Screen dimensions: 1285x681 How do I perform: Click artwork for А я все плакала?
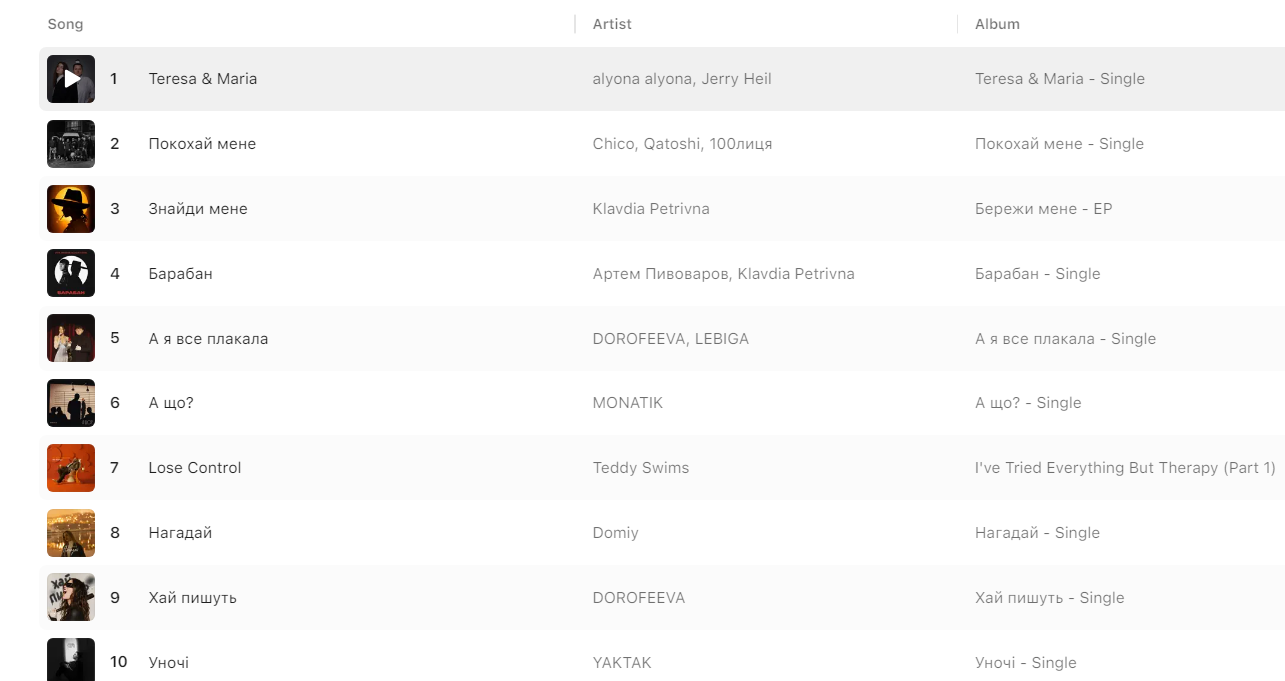pyautogui.click(x=71, y=338)
